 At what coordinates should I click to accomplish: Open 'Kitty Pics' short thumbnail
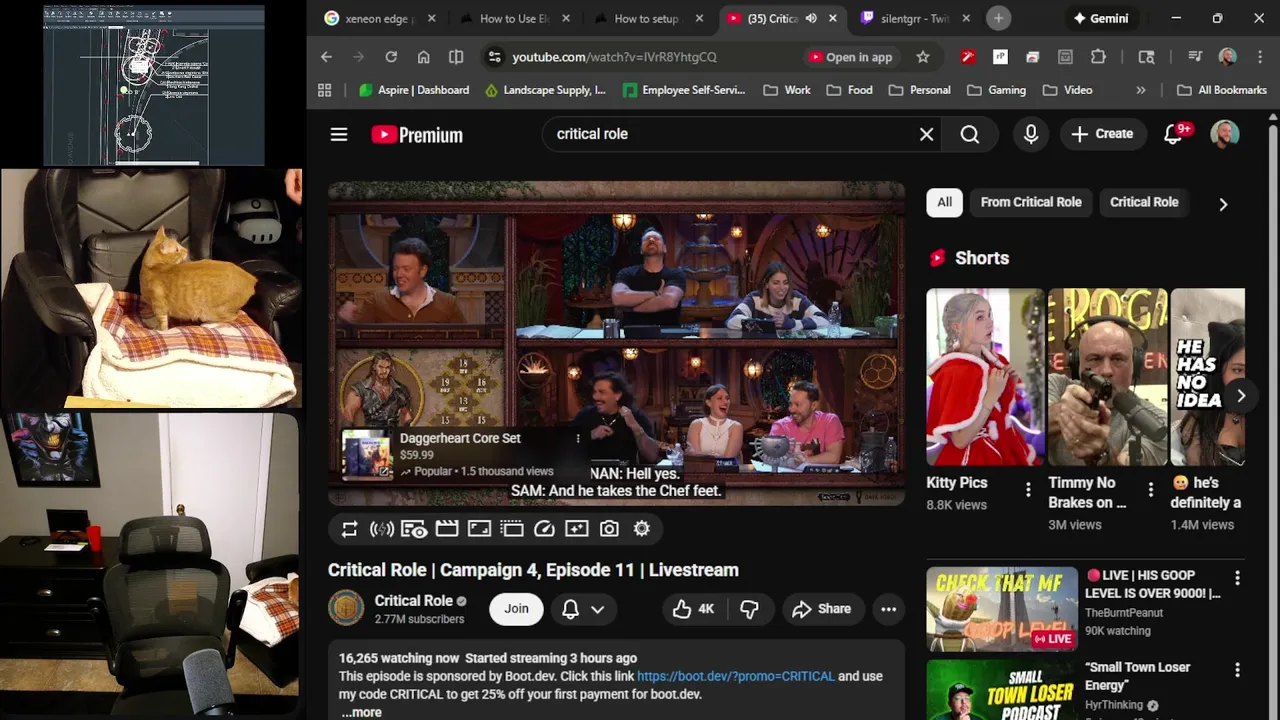985,377
